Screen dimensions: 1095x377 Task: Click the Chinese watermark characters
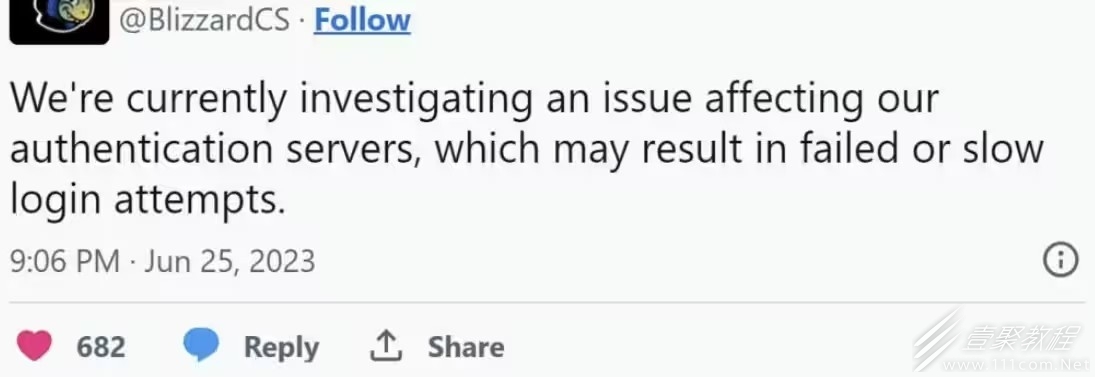(x=1021, y=338)
